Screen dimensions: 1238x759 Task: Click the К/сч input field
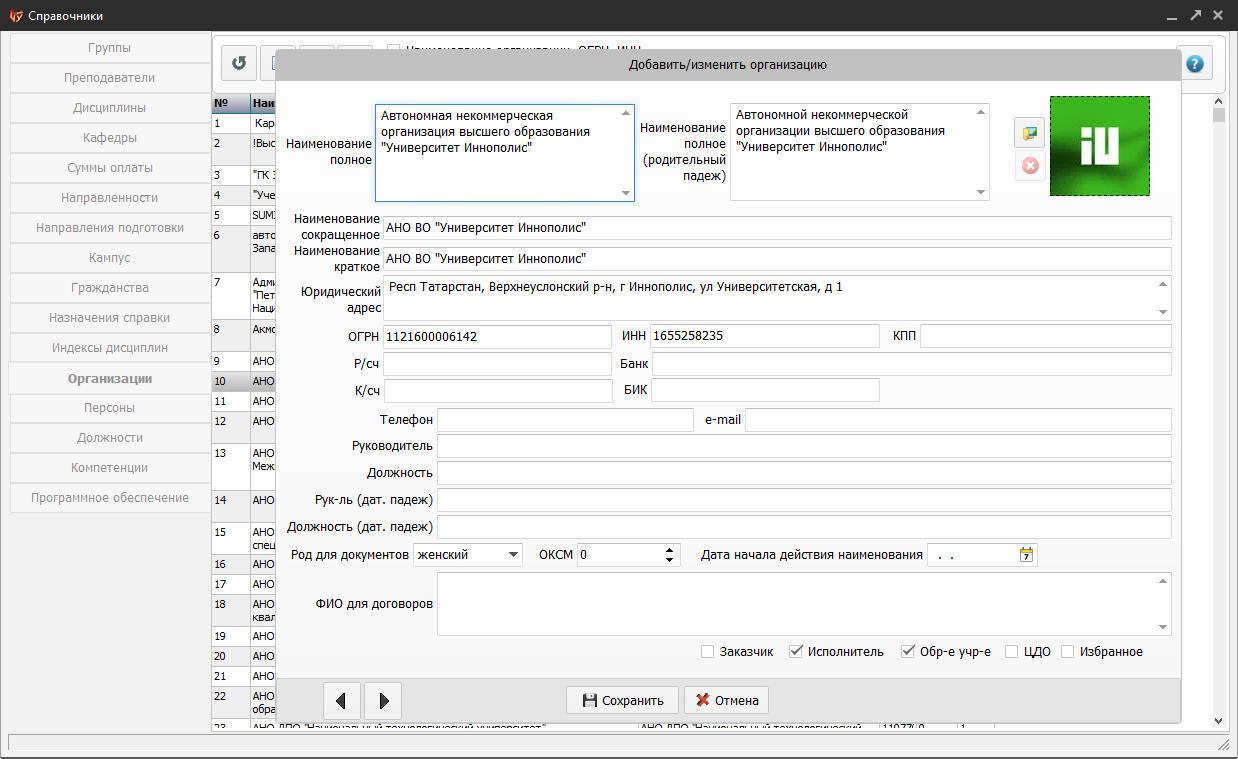pyautogui.click(x=497, y=390)
